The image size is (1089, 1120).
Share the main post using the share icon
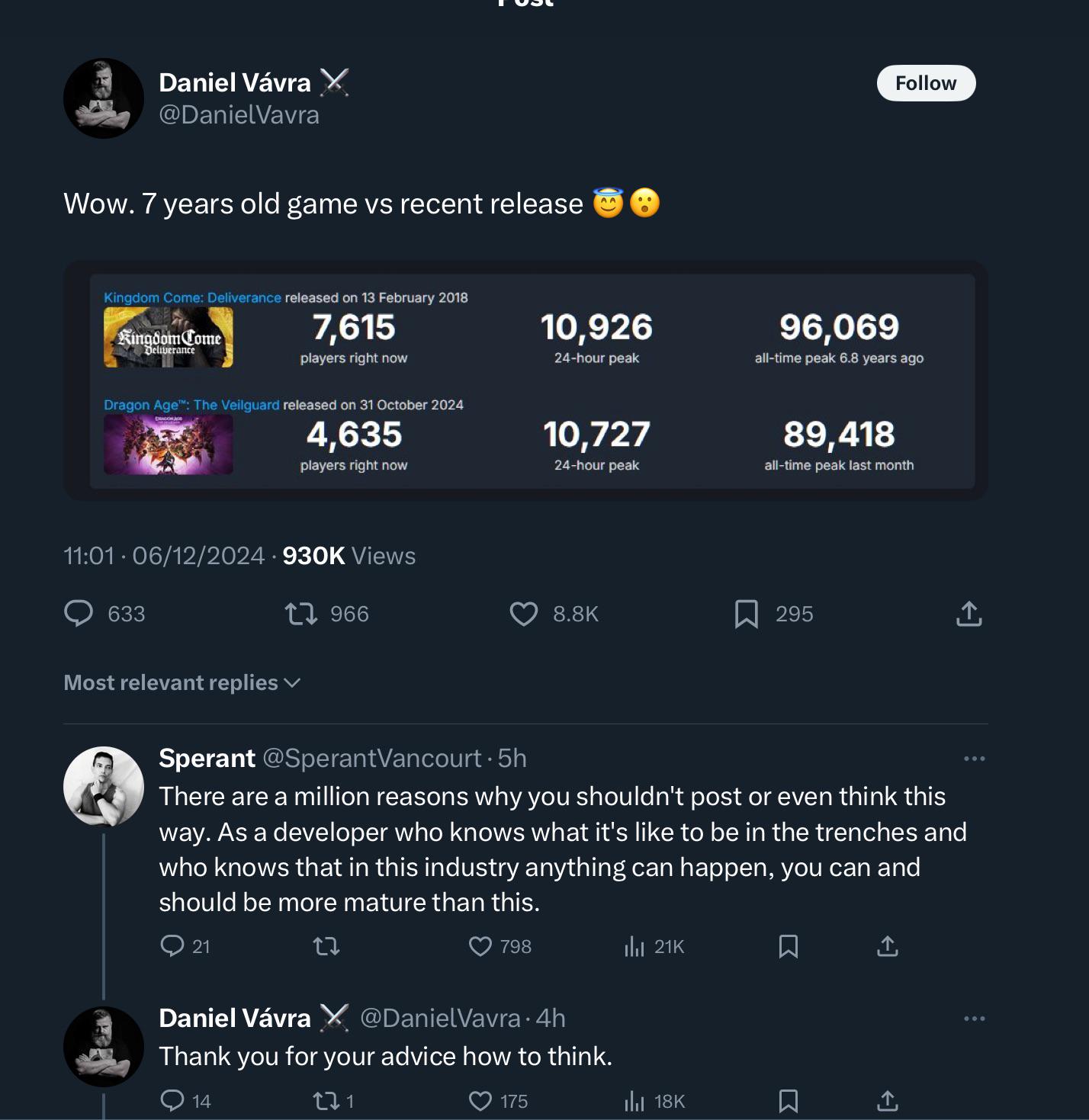coord(969,614)
